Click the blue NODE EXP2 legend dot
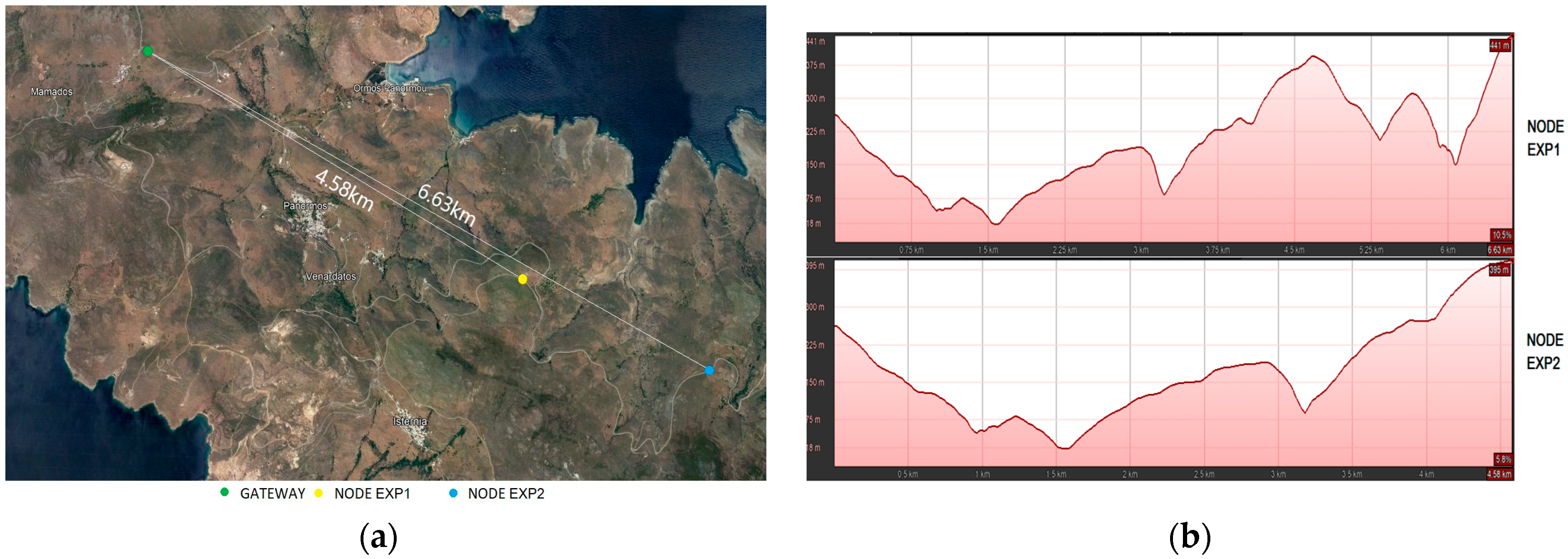This screenshot has height=559, width=1568. point(453,493)
